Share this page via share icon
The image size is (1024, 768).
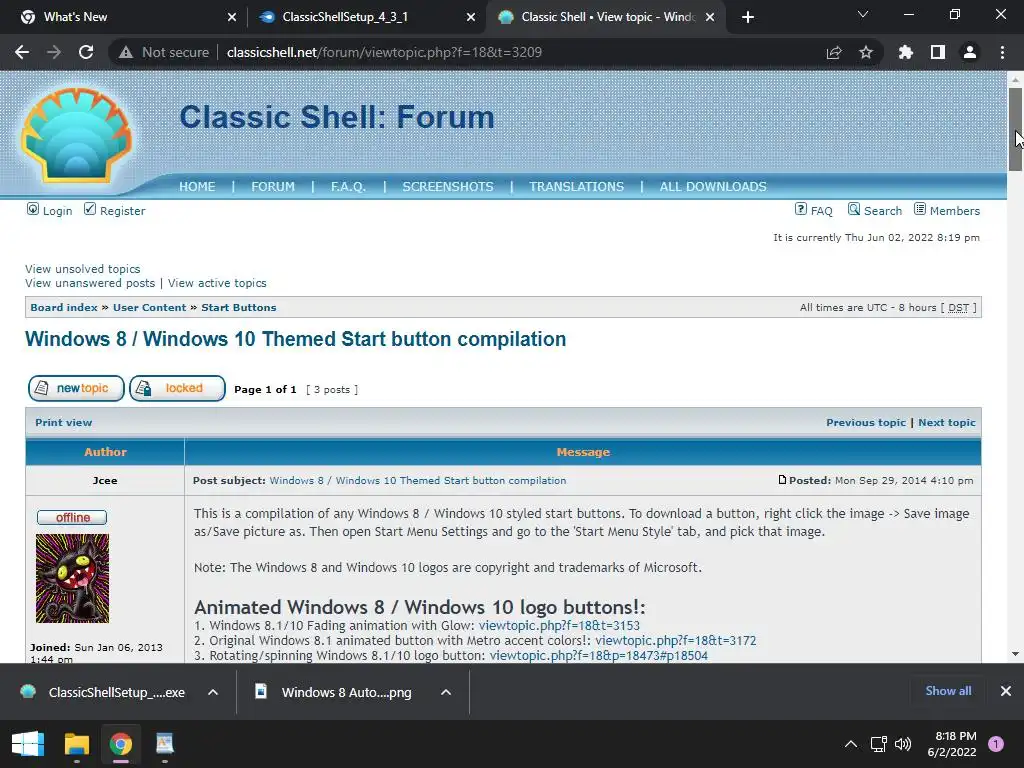point(834,52)
